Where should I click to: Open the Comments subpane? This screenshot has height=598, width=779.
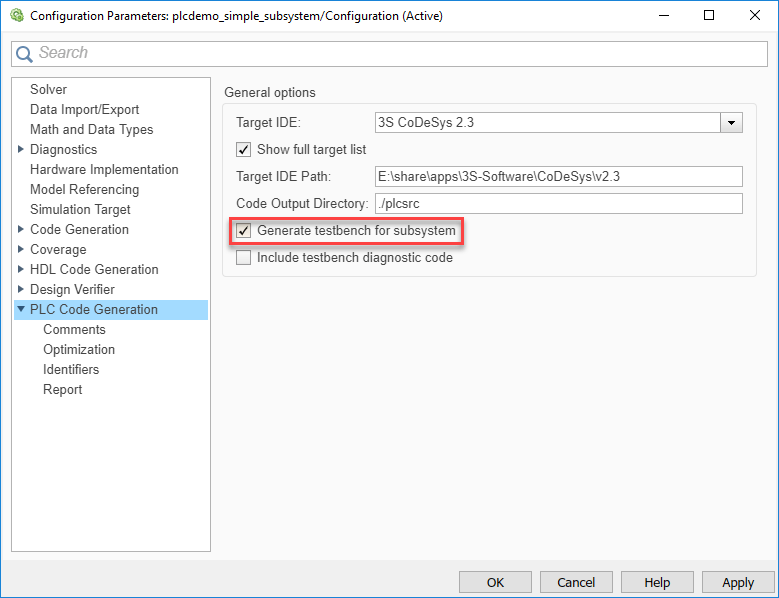[x=75, y=329]
